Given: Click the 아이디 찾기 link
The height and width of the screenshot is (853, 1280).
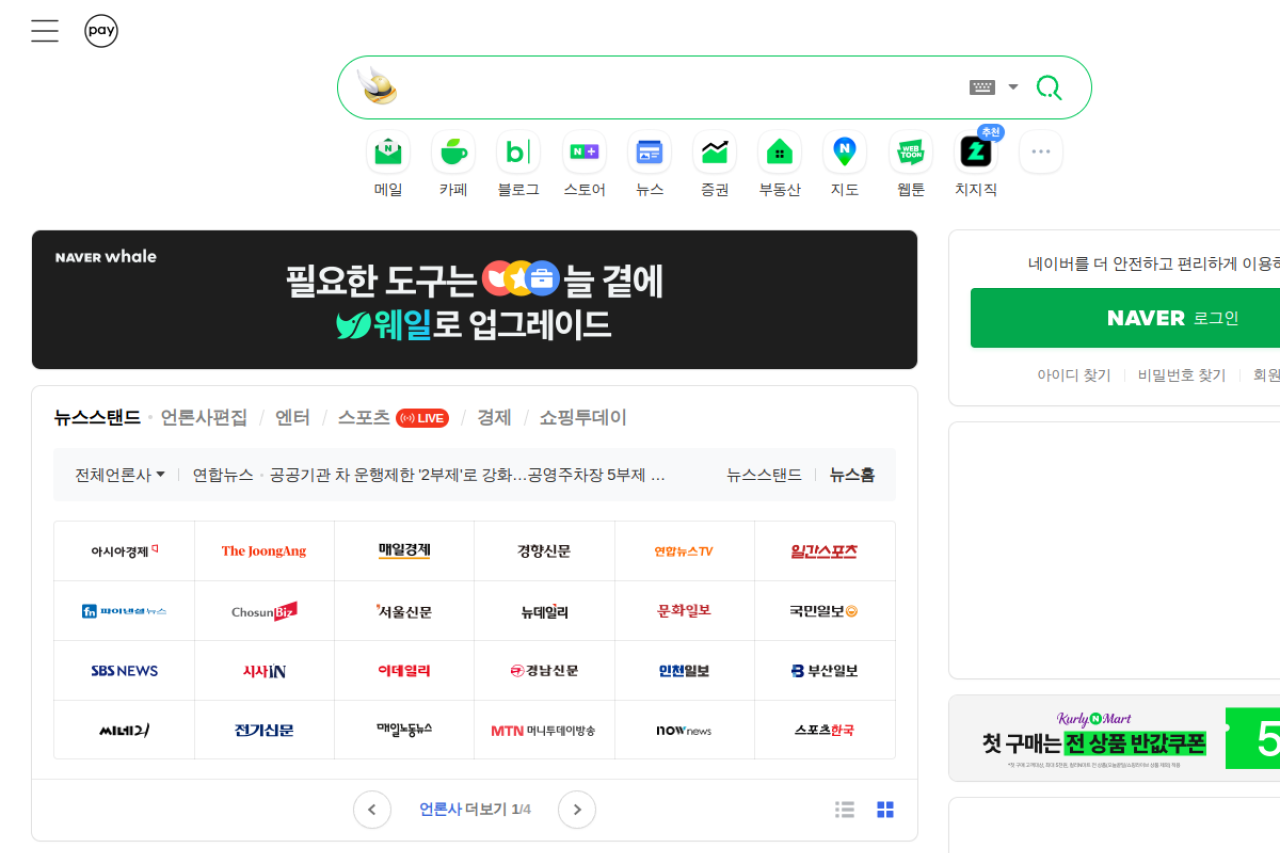Looking at the screenshot, I should (x=1074, y=375).
